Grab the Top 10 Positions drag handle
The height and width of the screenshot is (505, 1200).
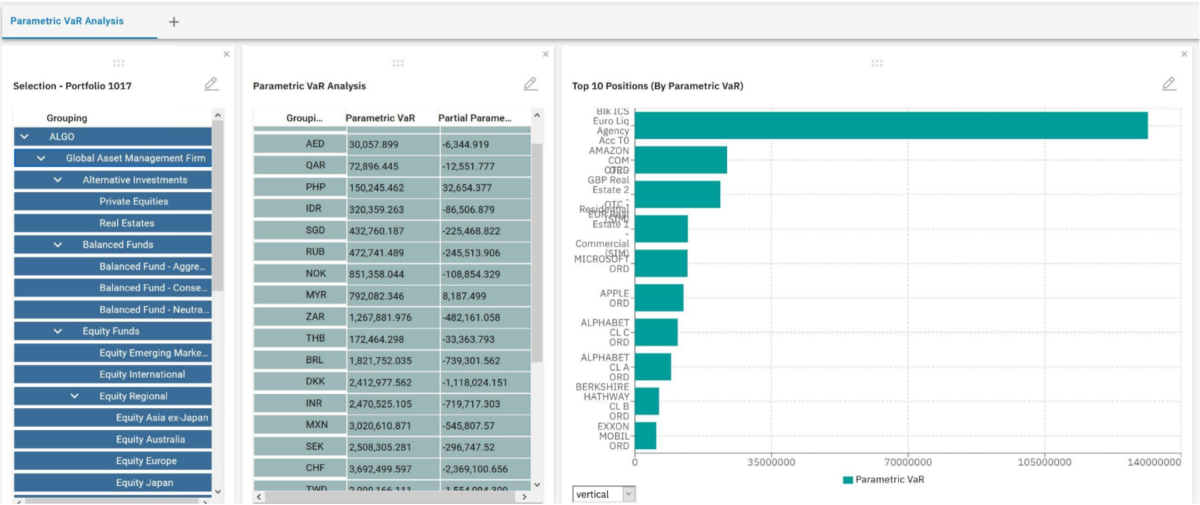point(877,63)
